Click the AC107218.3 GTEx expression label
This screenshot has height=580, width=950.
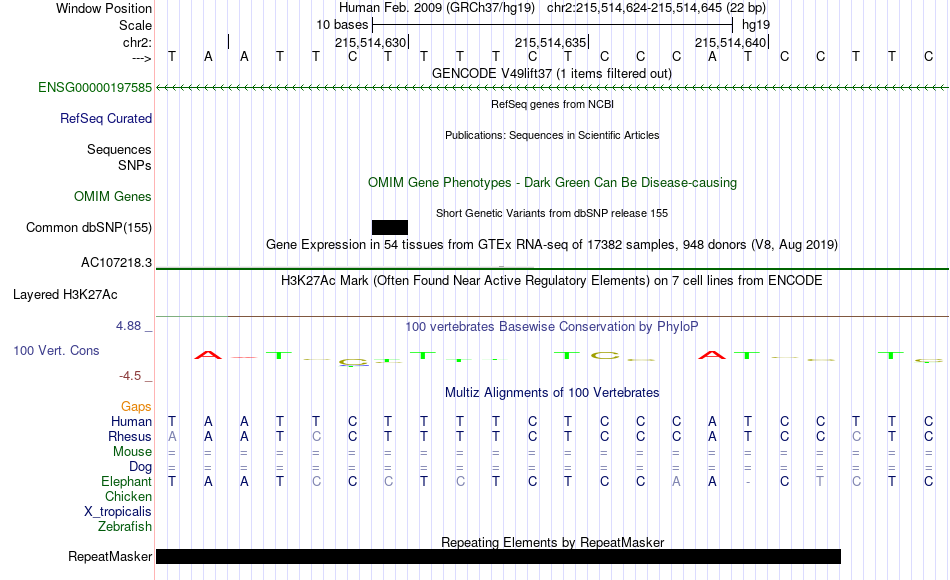point(116,262)
